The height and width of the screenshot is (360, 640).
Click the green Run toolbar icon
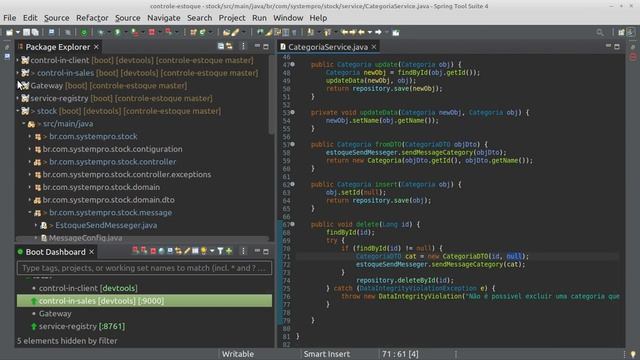click(x=118, y=32)
